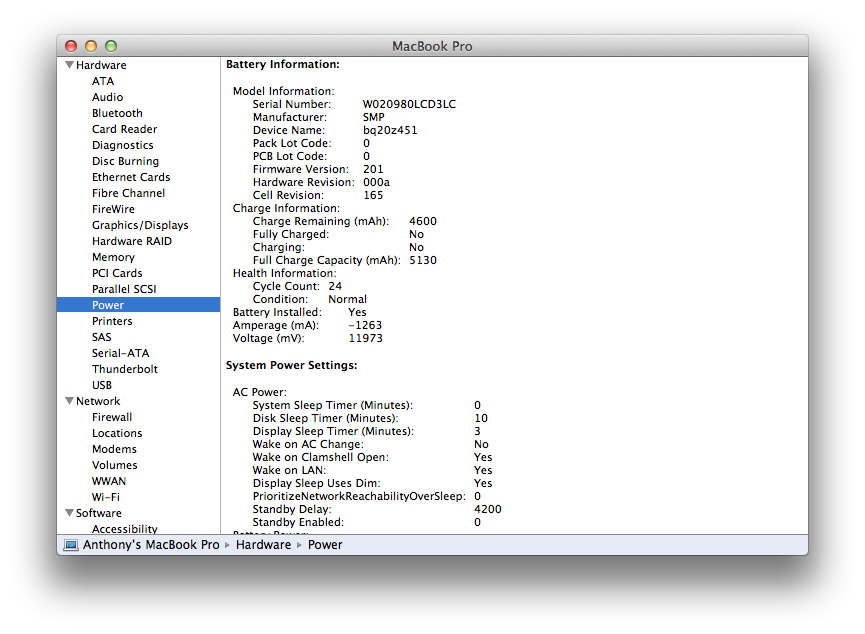865x634 pixels.
Task: Select Parallel SCSI entry
Action: (124, 289)
